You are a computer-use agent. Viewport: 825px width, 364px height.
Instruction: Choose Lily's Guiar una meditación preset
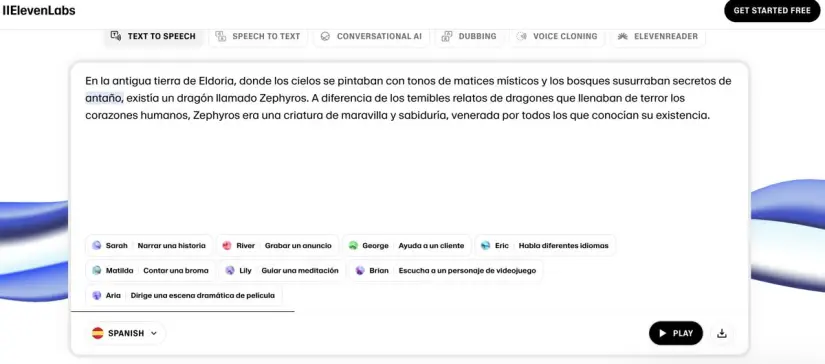point(282,271)
